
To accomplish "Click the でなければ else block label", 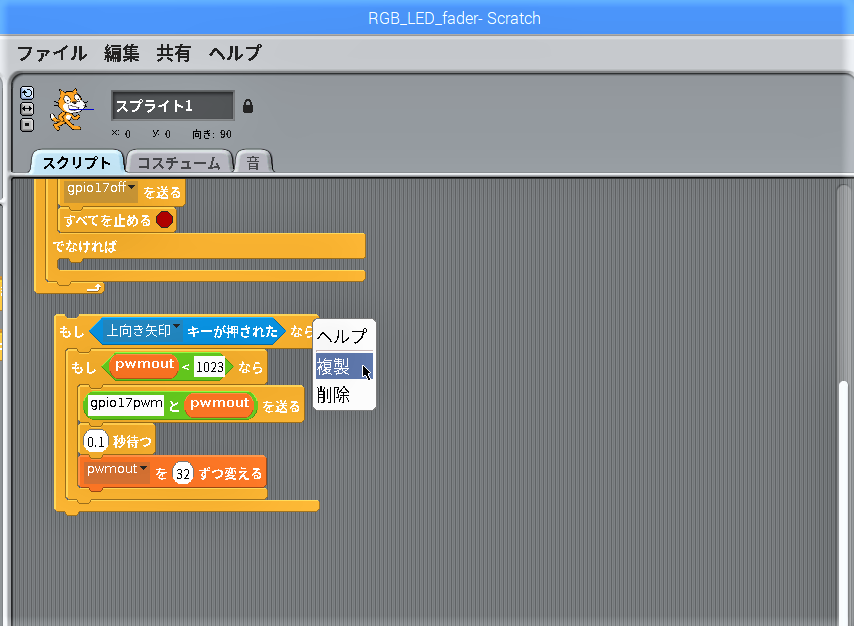I will coord(85,246).
